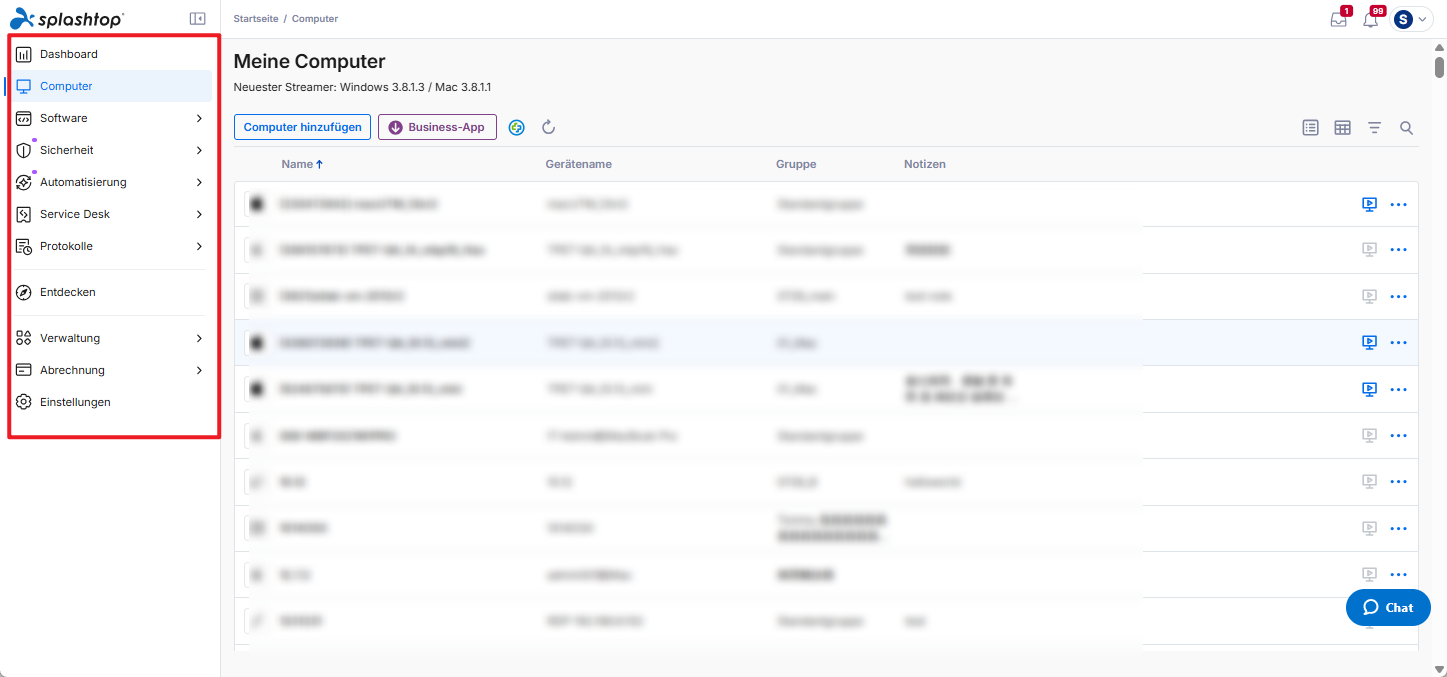This screenshot has height=677, width=1447.
Task: Follow the Startseite breadcrumb link
Action: pos(256,19)
